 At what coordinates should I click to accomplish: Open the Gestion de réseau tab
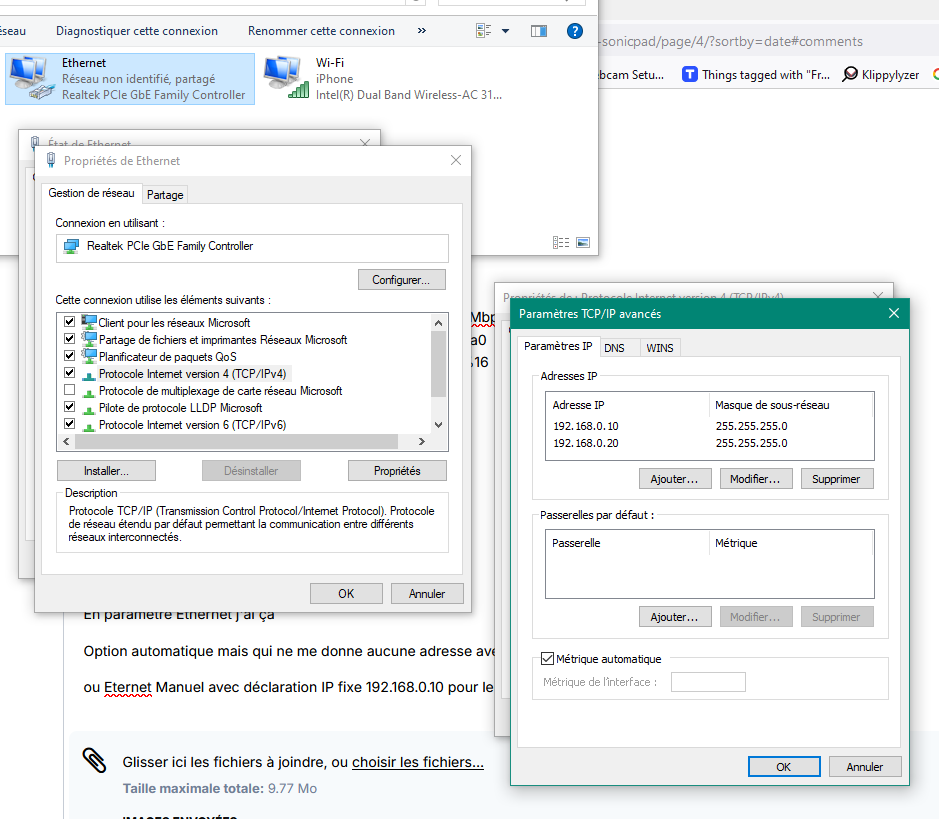92,193
